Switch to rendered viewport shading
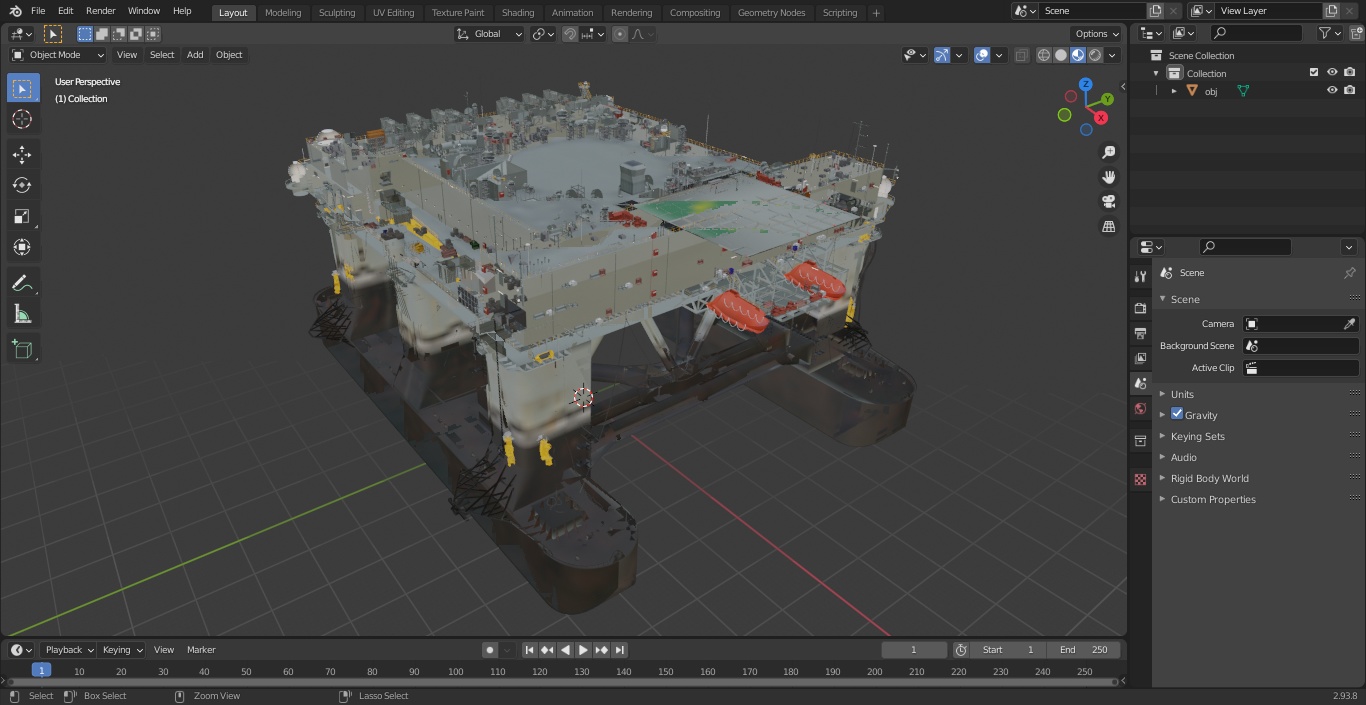This screenshot has height=705, width=1366. pos(1095,55)
